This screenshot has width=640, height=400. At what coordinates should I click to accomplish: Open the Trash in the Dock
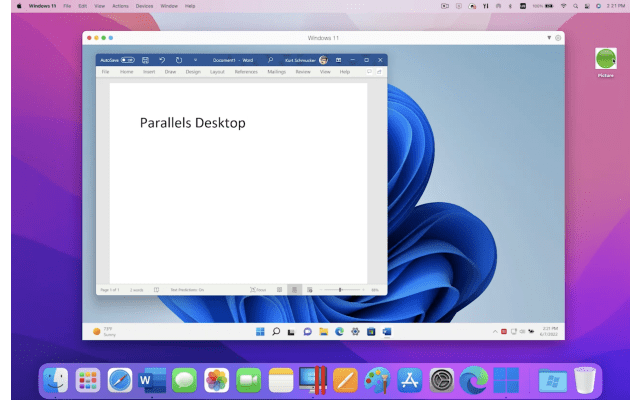pos(585,380)
